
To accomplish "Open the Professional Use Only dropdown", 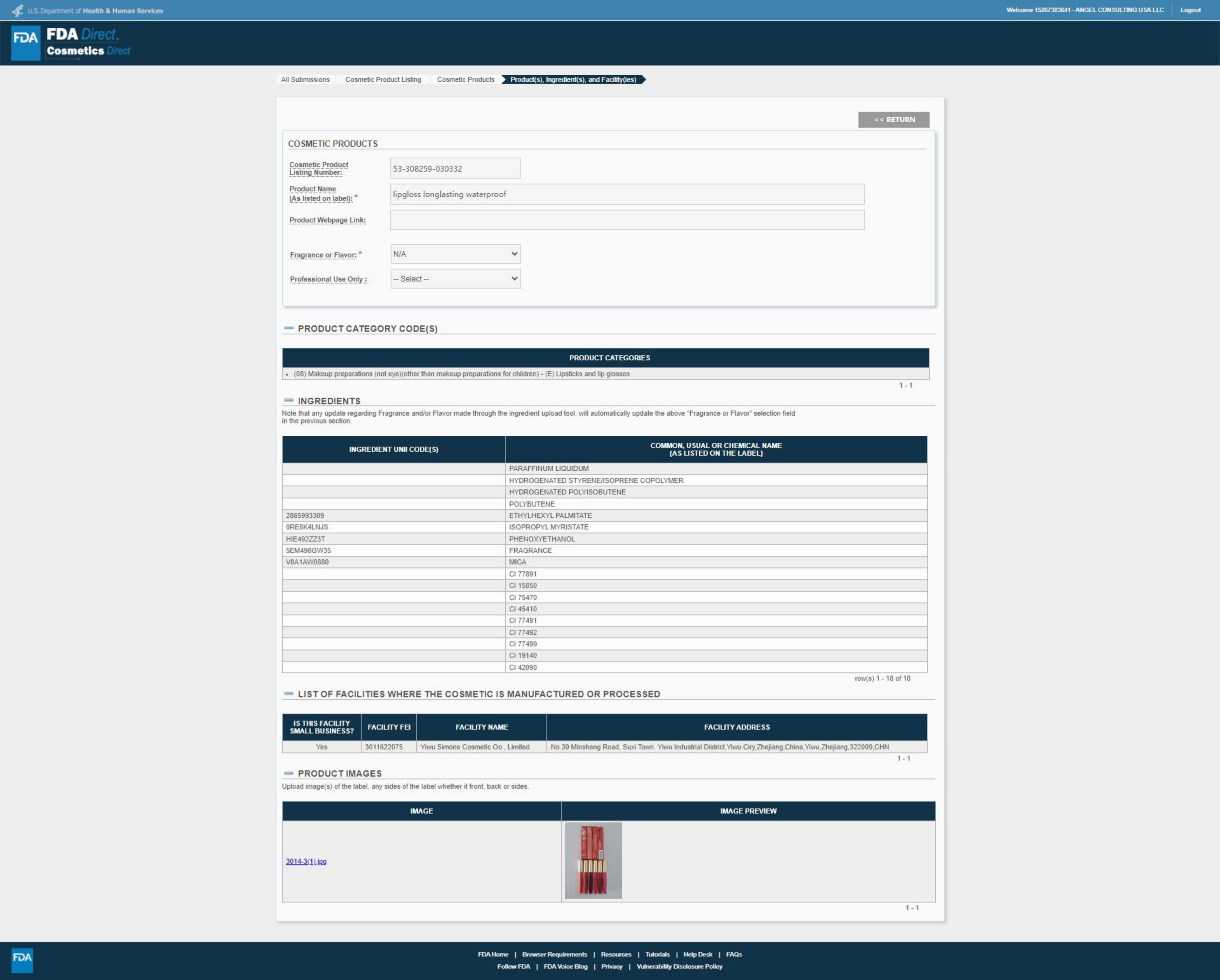I will 455,279.
